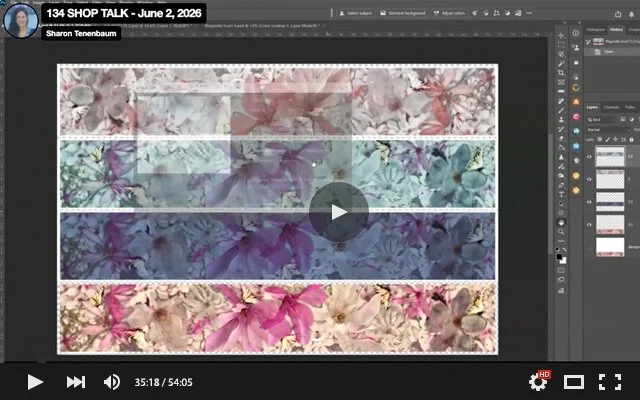Select the Crop tool
The width and height of the screenshot is (640, 400).
[562, 73]
